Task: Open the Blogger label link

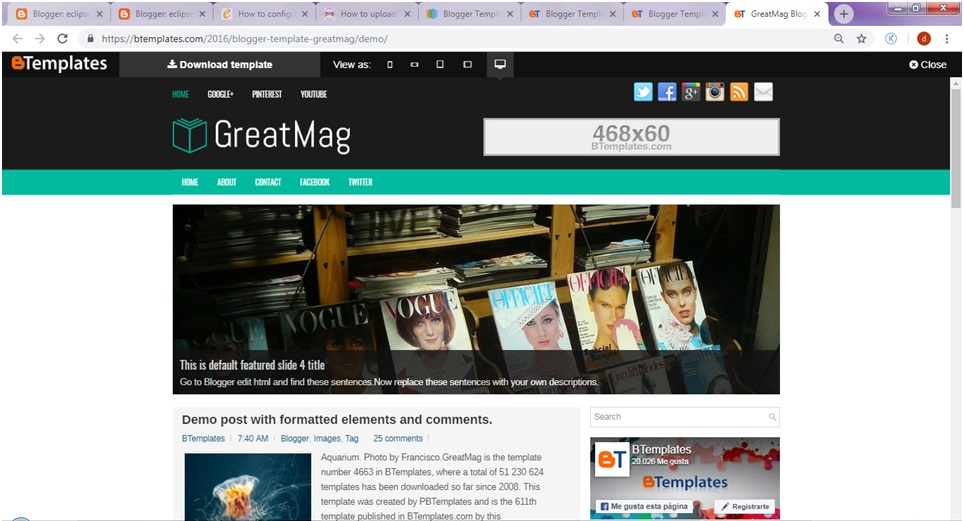Action: pos(294,439)
